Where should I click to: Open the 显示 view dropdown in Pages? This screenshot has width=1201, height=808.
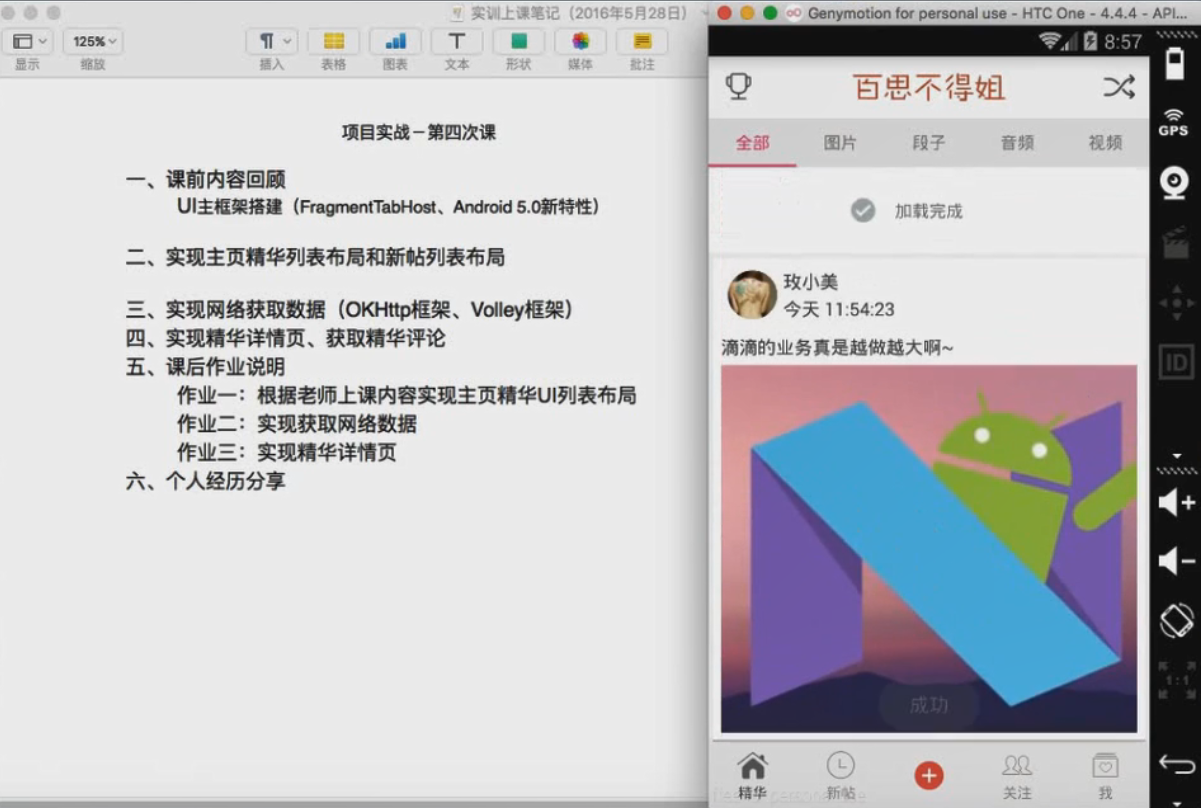pyautogui.click(x=27, y=41)
